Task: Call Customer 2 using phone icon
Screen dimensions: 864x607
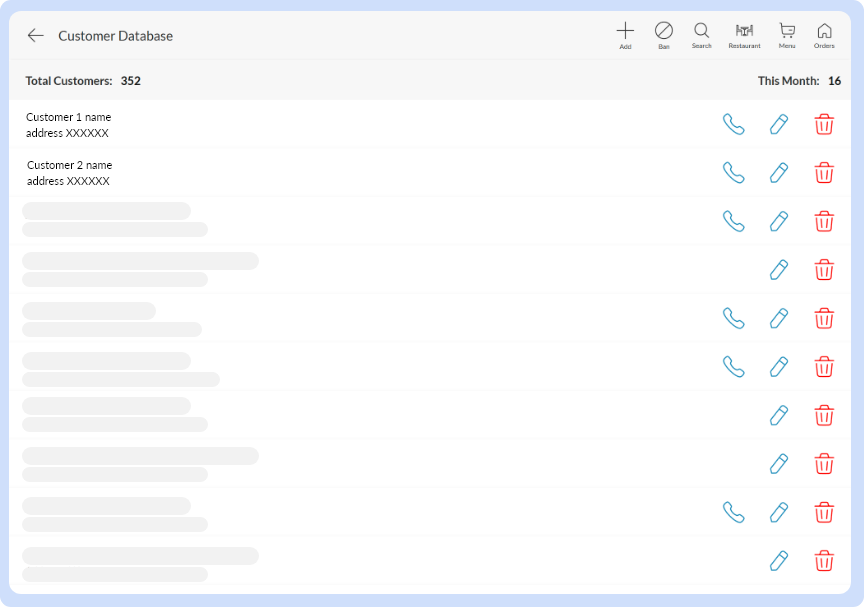Action: tap(734, 172)
